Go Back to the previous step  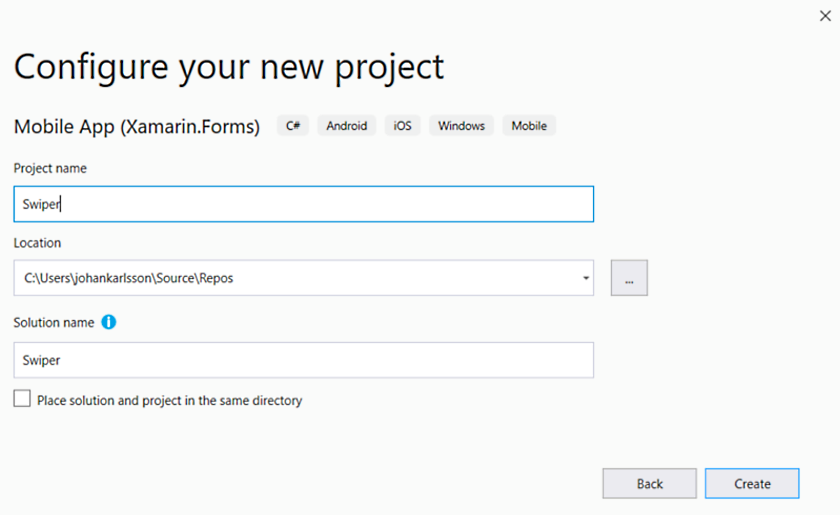pos(649,483)
